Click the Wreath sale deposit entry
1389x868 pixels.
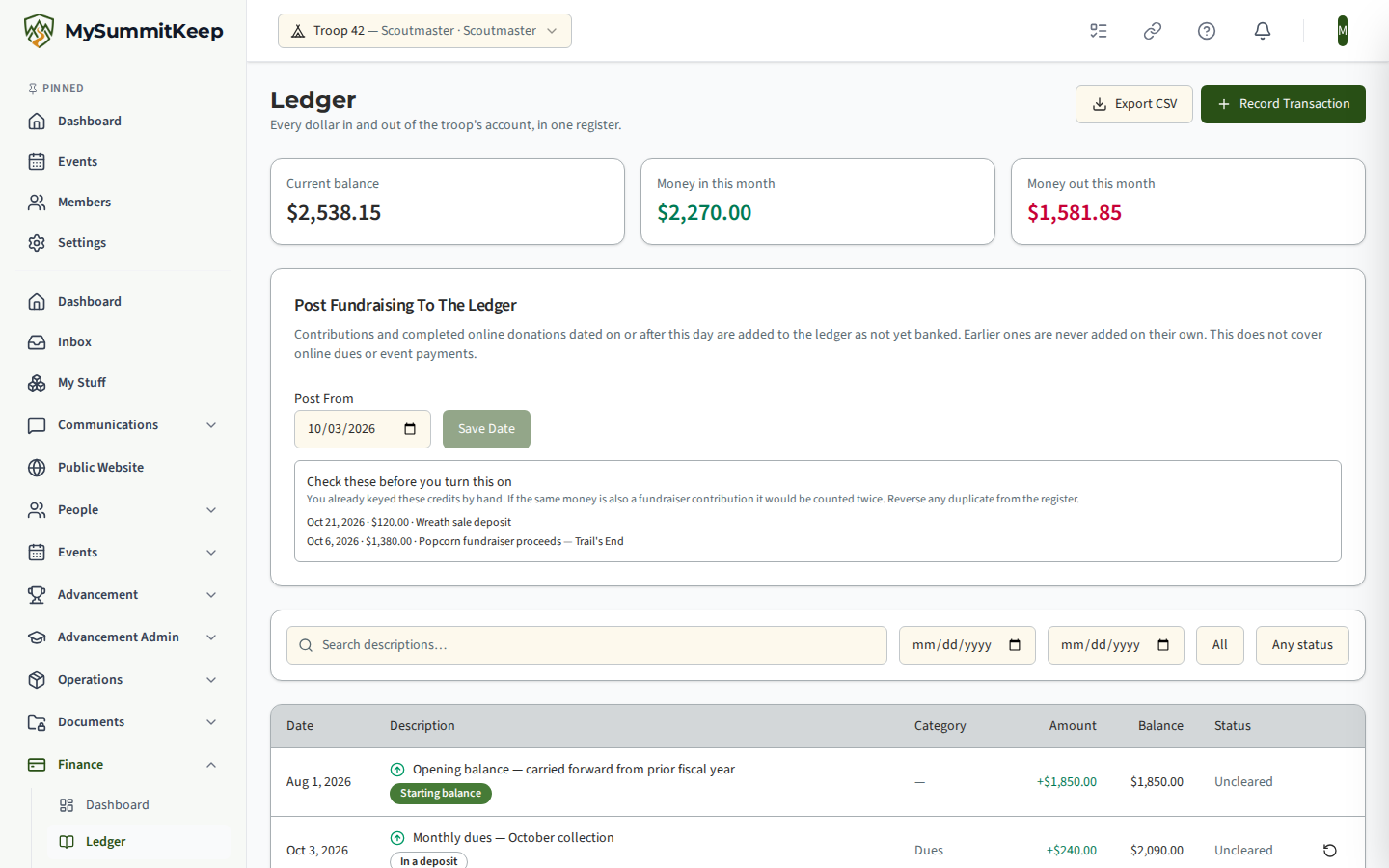pos(409,522)
